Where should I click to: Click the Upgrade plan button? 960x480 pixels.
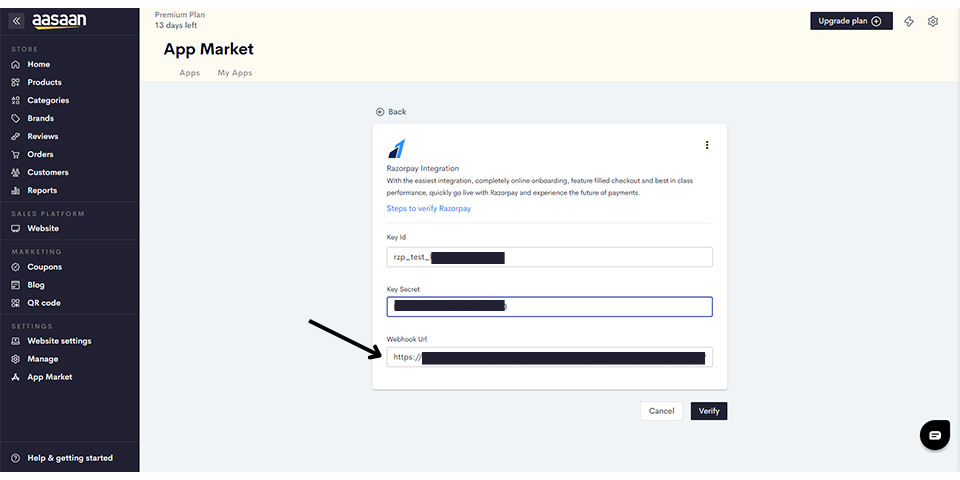click(850, 21)
